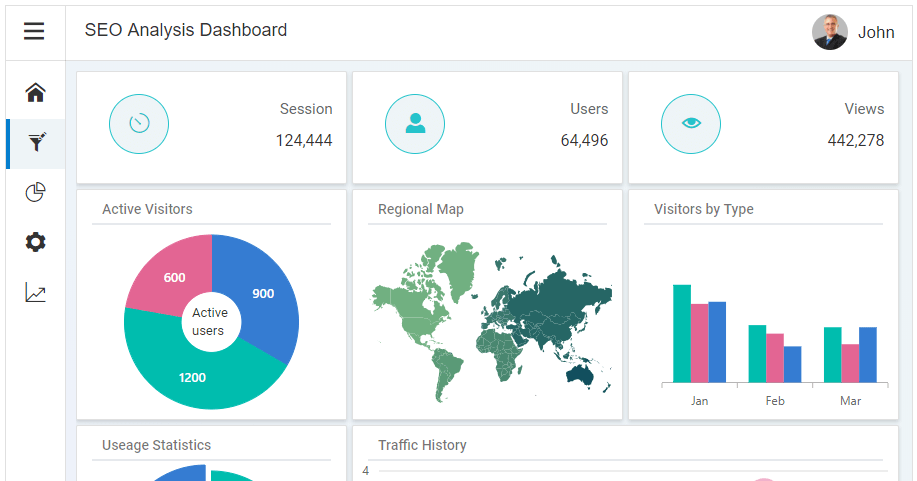This screenshot has height=481, width=917.
Task: Click the Mar axis label
Action: click(x=850, y=401)
